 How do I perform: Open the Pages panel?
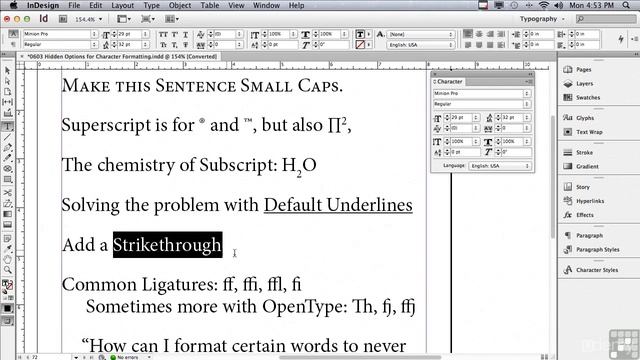click(577, 69)
